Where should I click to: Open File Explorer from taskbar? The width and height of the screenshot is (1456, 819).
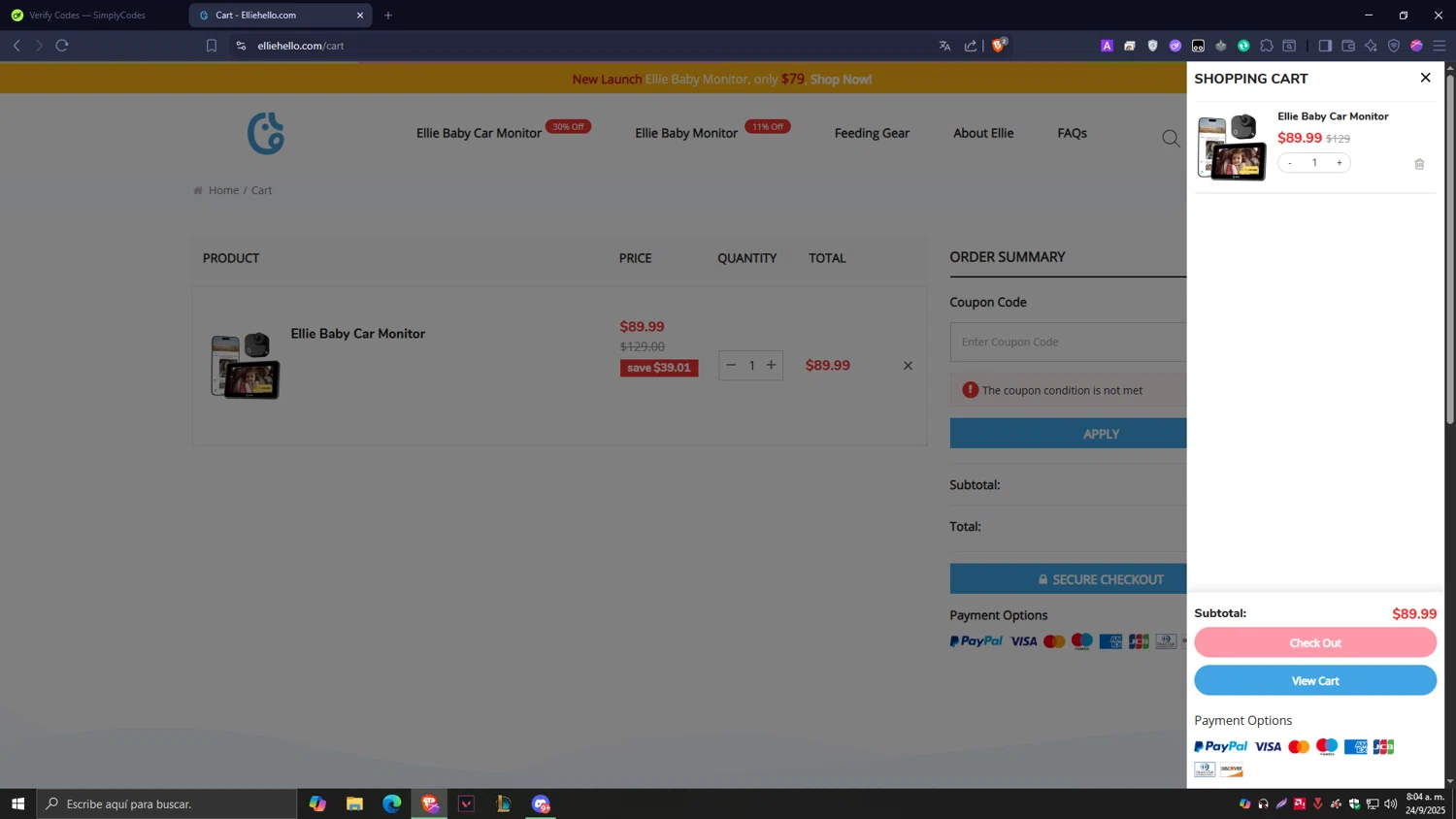click(x=354, y=803)
